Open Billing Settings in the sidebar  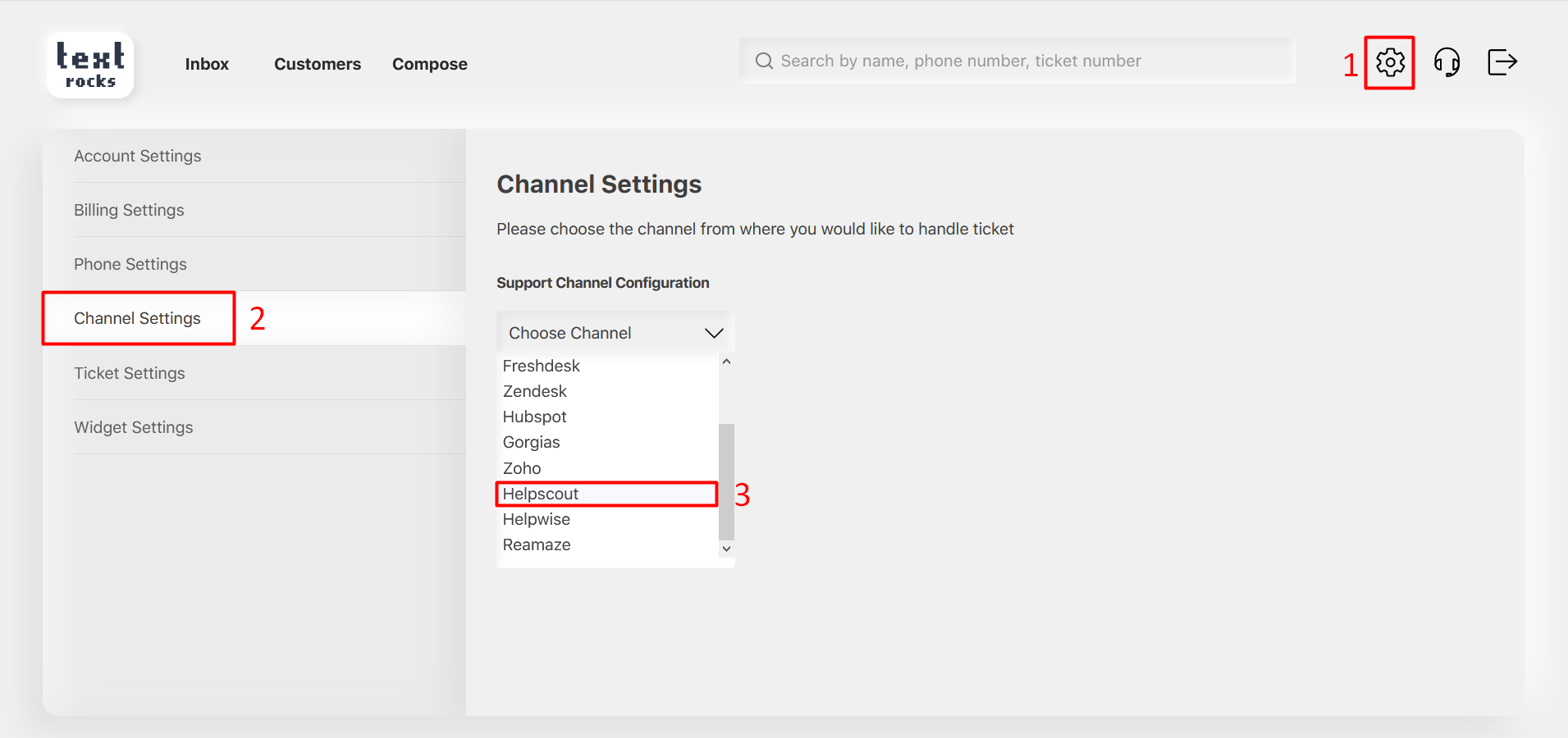coord(130,210)
